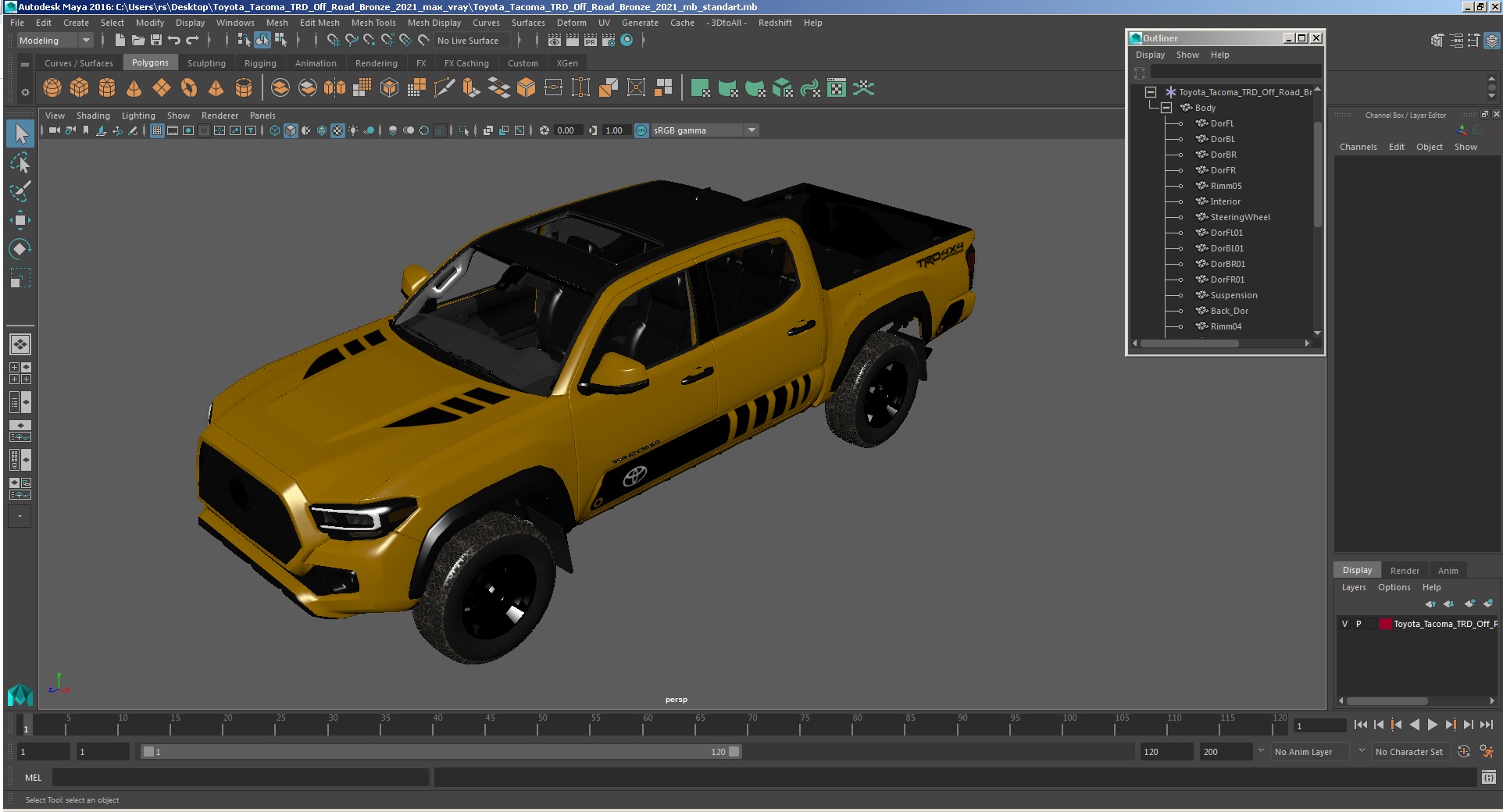Toggle sRGB gamma view transform button
Screen dimensions: 1503x812
click(641, 130)
